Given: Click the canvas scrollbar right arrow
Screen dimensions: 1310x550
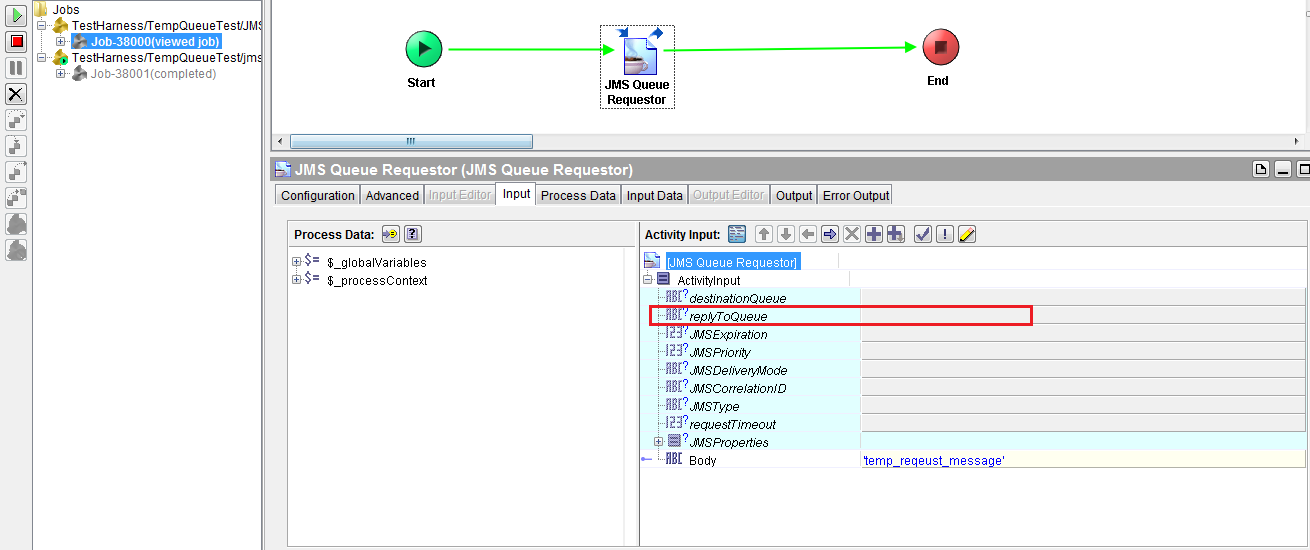Looking at the screenshot, I should tap(1298, 141).
